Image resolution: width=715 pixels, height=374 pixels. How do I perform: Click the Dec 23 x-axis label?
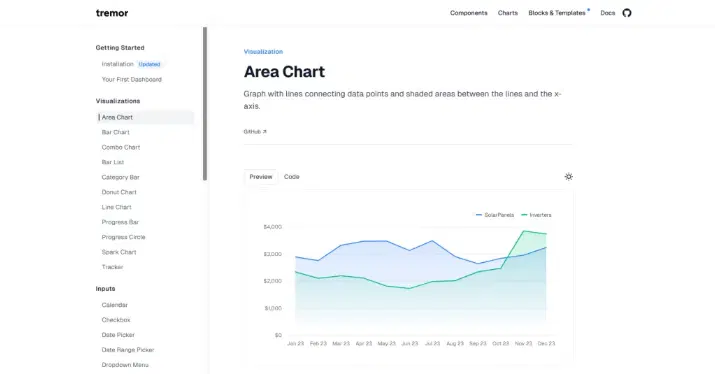point(546,343)
